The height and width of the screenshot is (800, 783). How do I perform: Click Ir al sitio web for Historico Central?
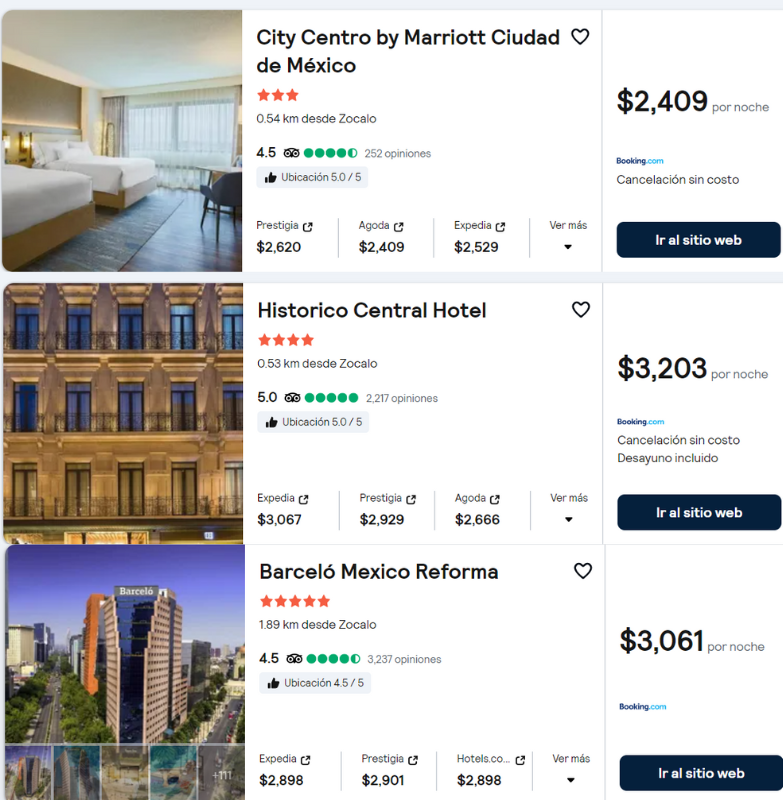click(699, 512)
